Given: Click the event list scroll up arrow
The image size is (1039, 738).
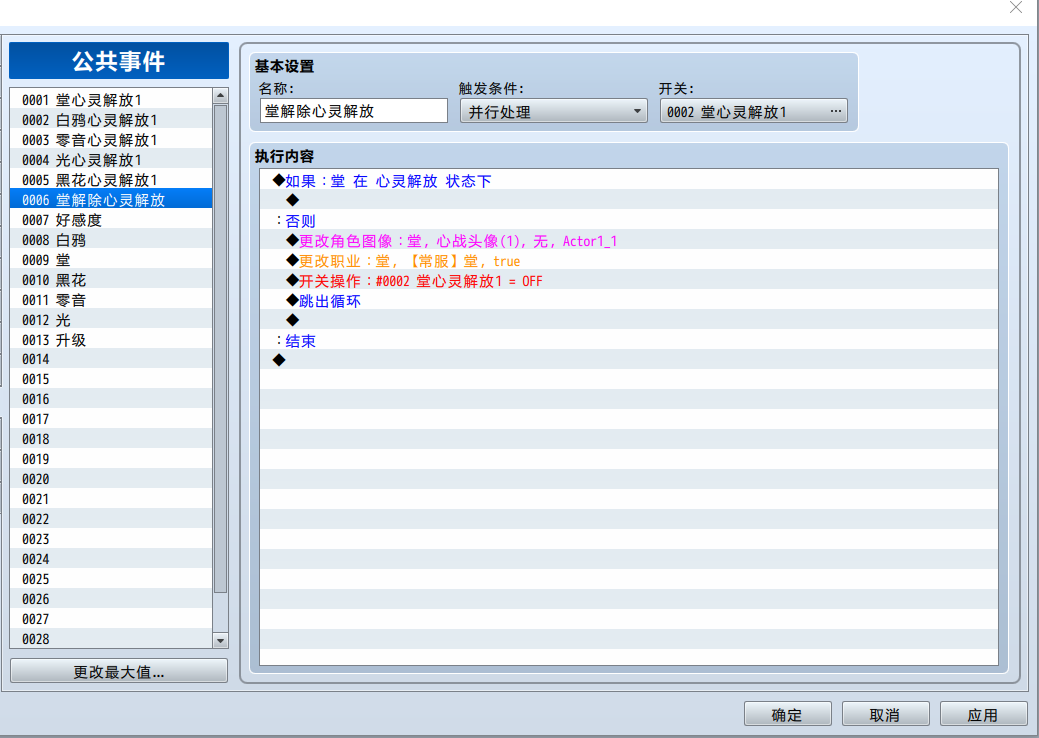Looking at the screenshot, I should (221, 96).
